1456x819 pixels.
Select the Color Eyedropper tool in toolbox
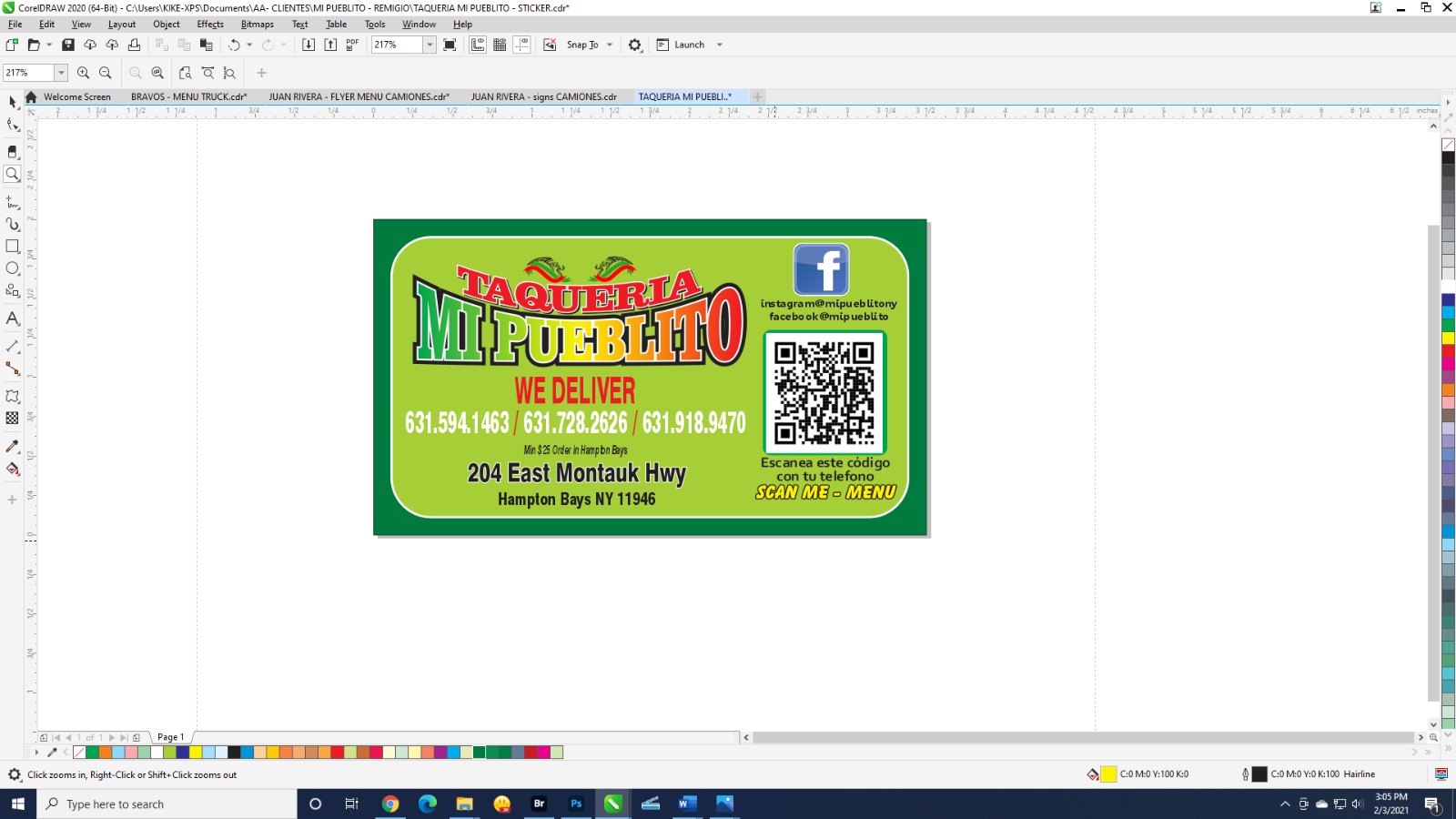12,446
